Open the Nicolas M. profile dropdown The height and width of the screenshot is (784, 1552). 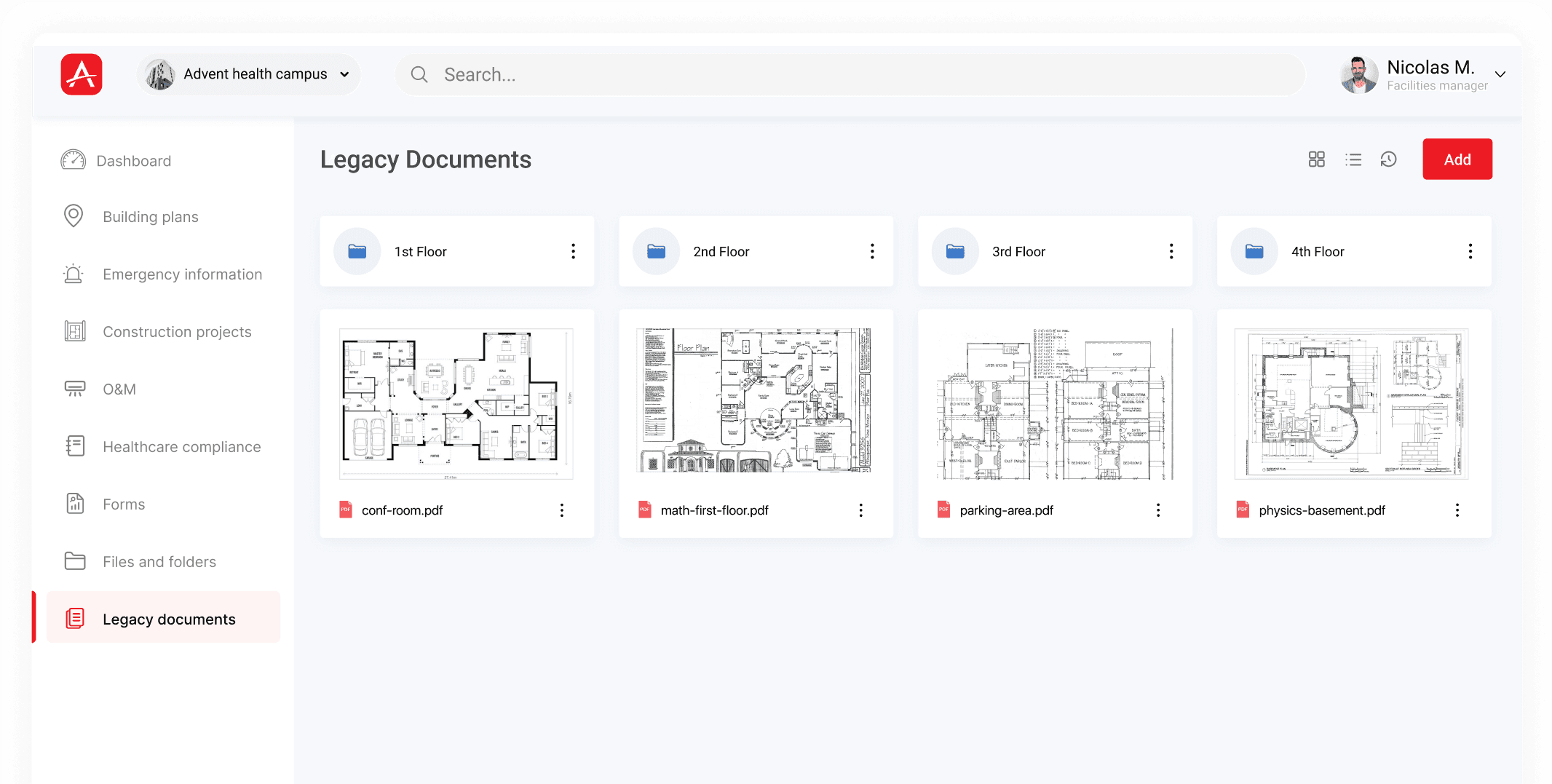click(1501, 74)
